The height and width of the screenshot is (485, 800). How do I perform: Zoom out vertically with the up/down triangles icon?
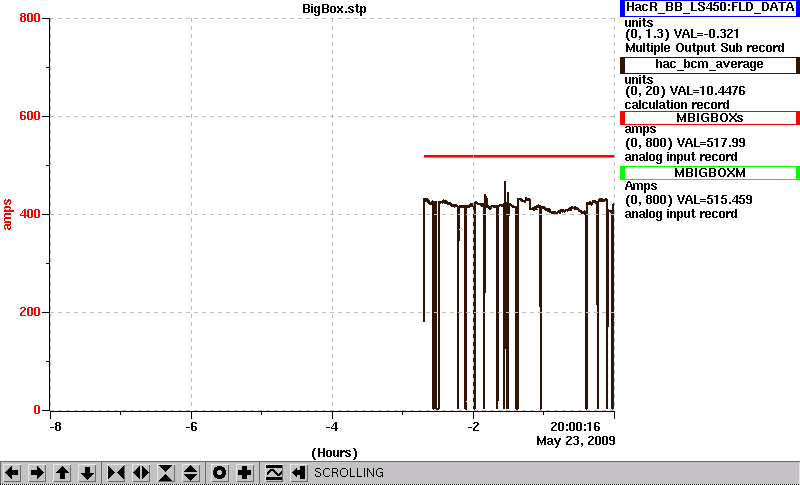191,473
